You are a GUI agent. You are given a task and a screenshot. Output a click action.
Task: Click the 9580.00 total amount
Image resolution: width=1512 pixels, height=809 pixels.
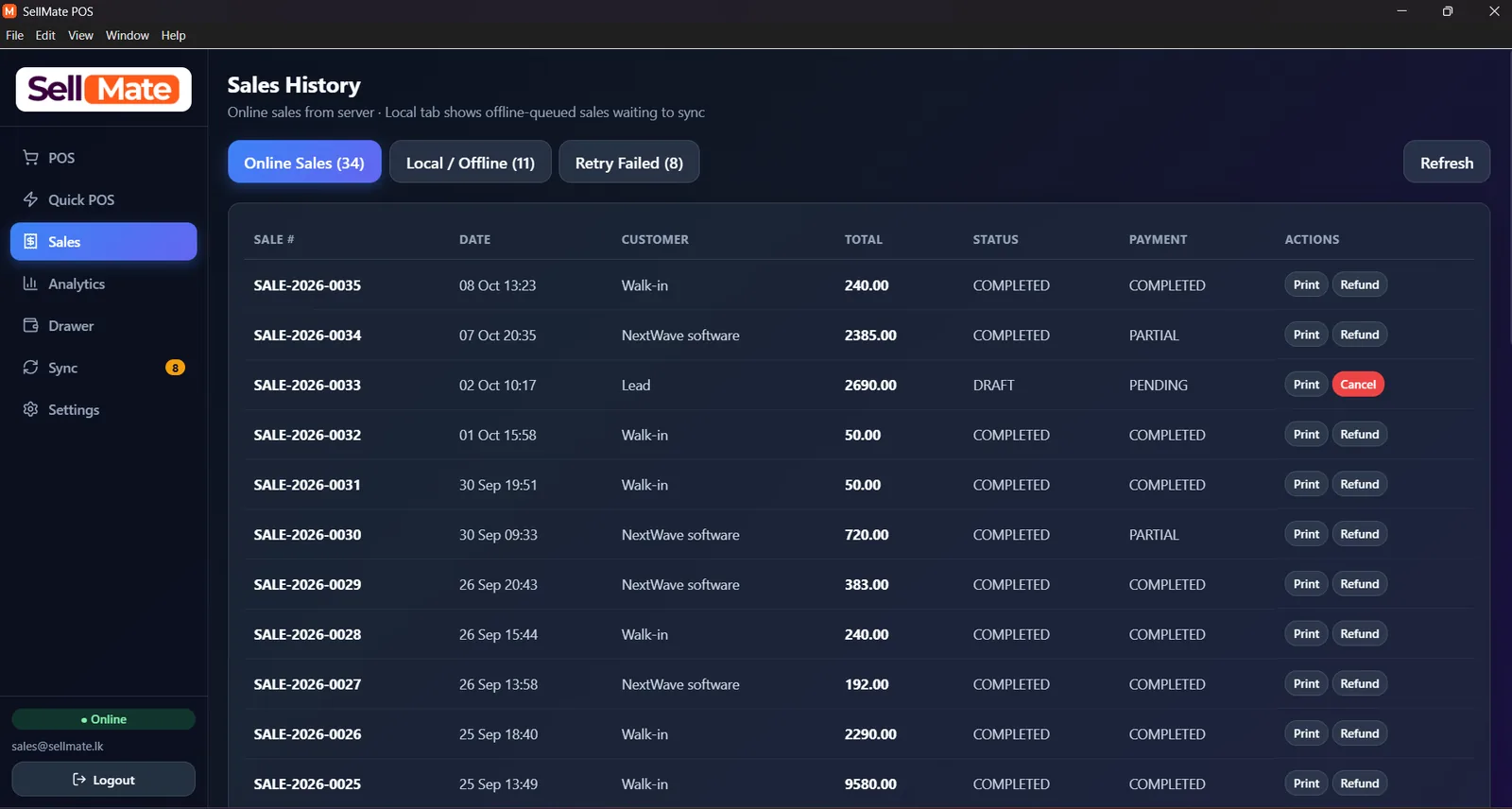(x=870, y=784)
